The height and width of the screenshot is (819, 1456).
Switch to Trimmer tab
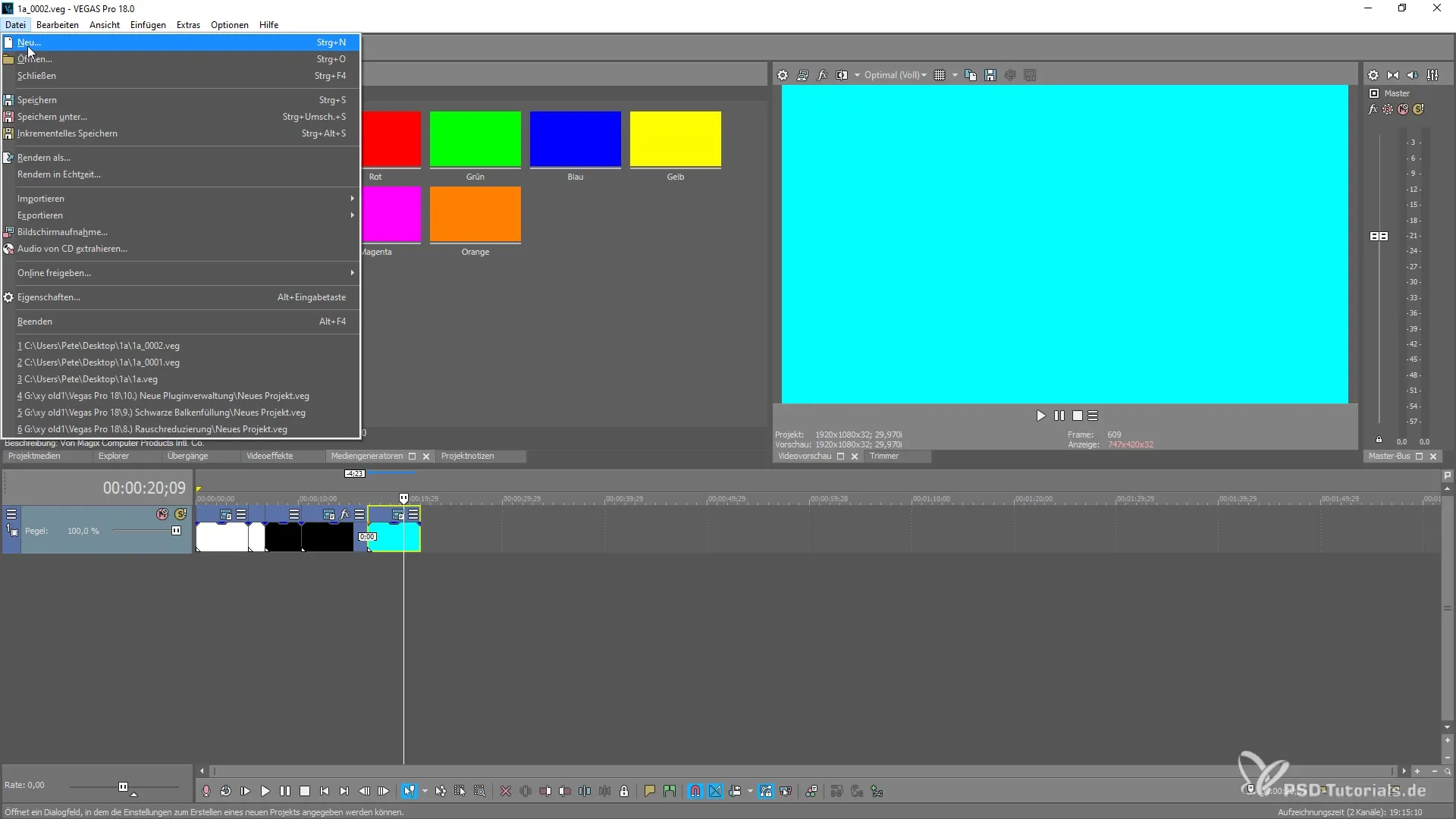883,456
